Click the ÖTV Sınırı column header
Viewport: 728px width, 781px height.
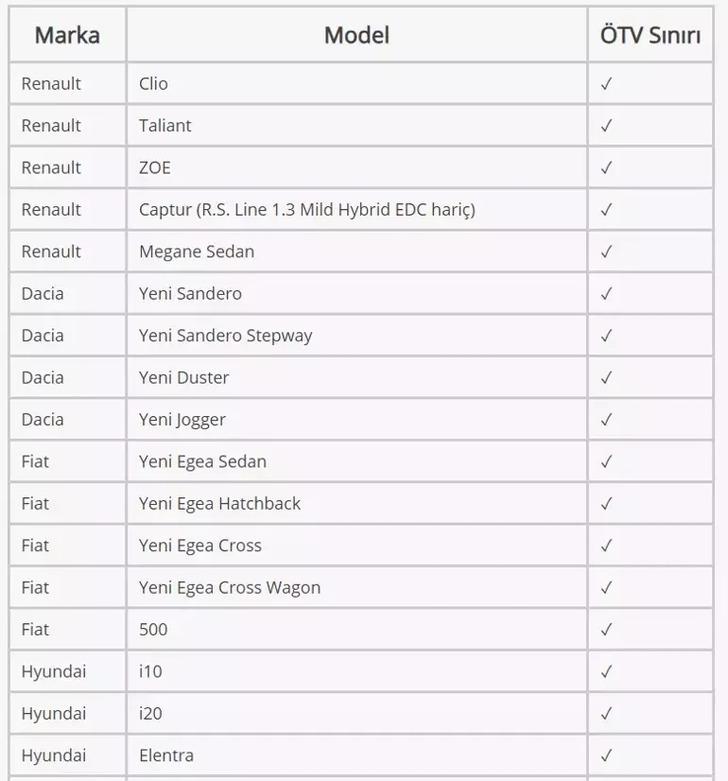click(x=650, y=35)
